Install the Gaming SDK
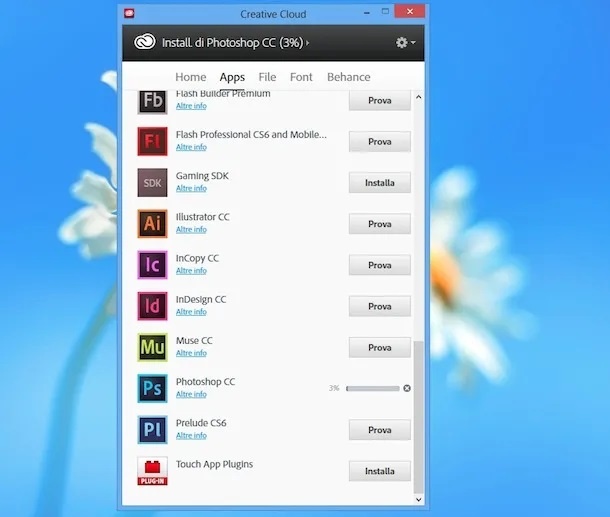 coord(380,183)
